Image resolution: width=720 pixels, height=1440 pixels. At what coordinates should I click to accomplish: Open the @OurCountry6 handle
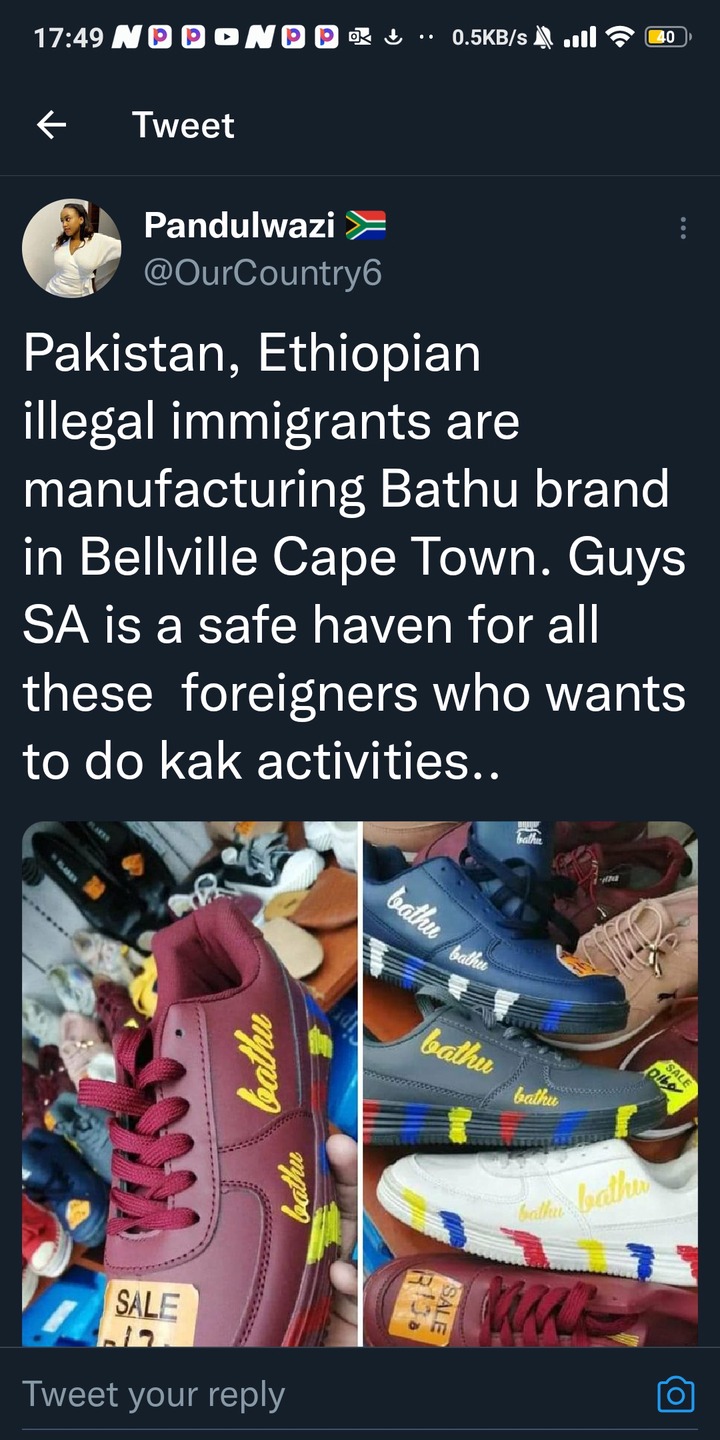click(263, 273)
